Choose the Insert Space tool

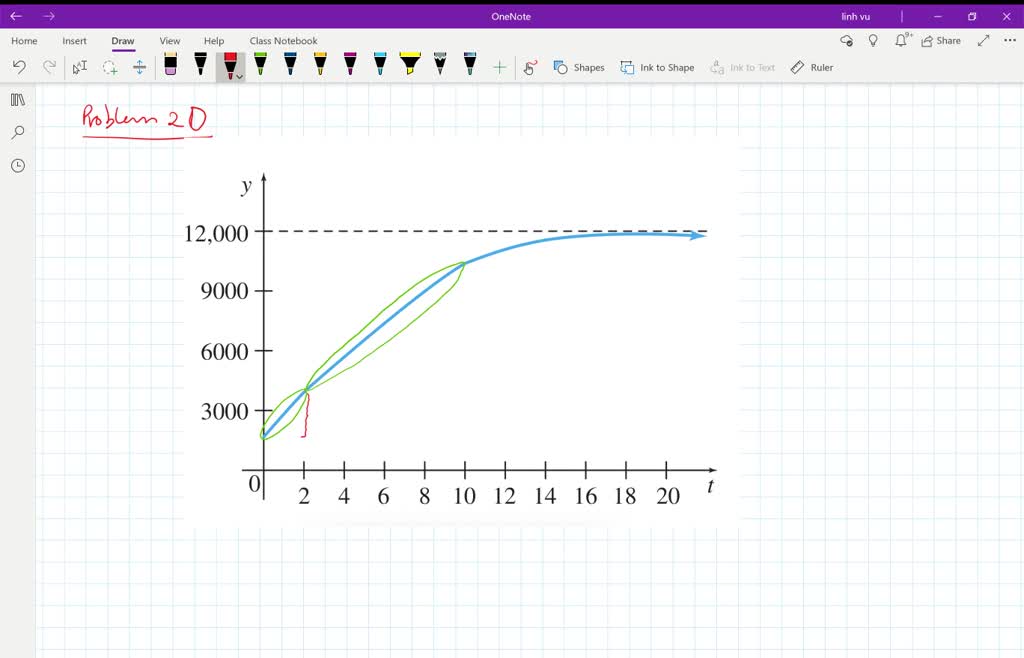click(139, 67)
